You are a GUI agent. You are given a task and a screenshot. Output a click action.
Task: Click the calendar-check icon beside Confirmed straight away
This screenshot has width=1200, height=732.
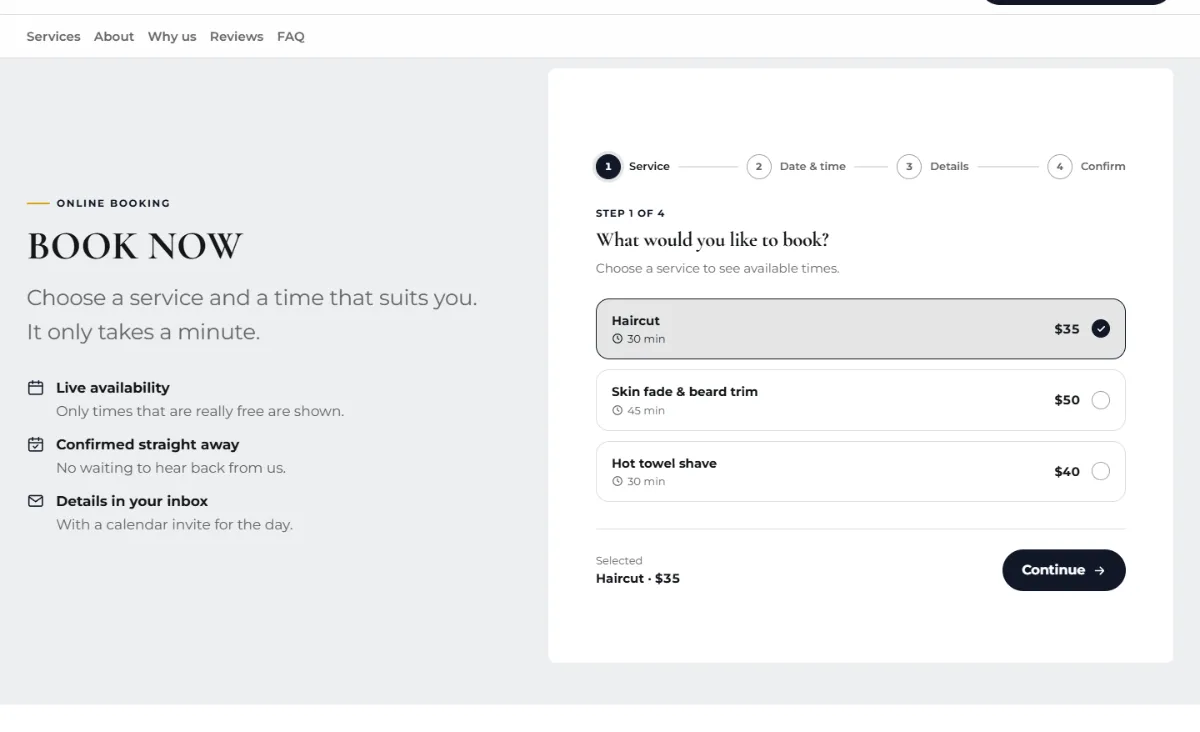tap(35, 444)
